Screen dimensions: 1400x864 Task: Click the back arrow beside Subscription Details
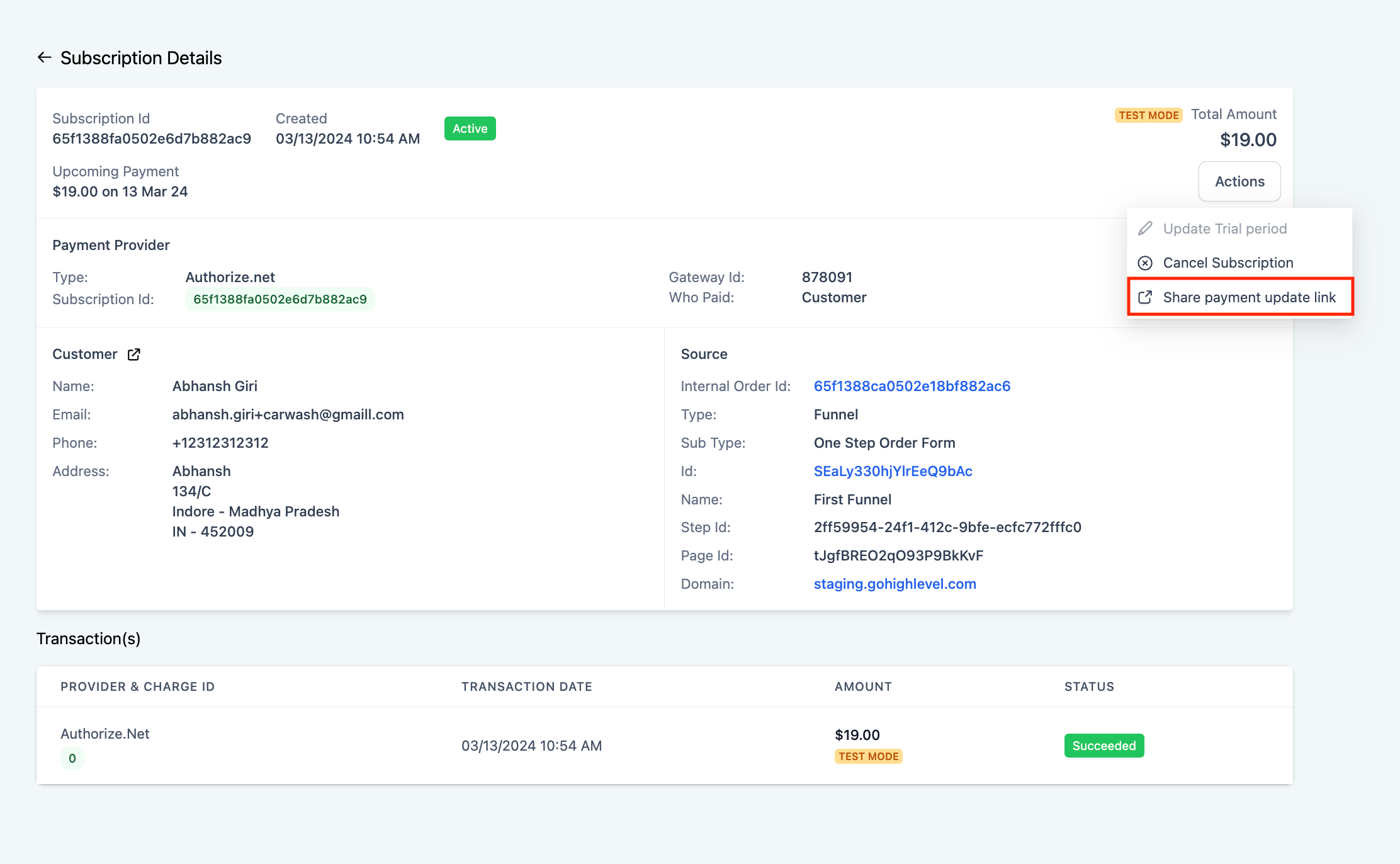pyautogui.click(x=44, y=58)
